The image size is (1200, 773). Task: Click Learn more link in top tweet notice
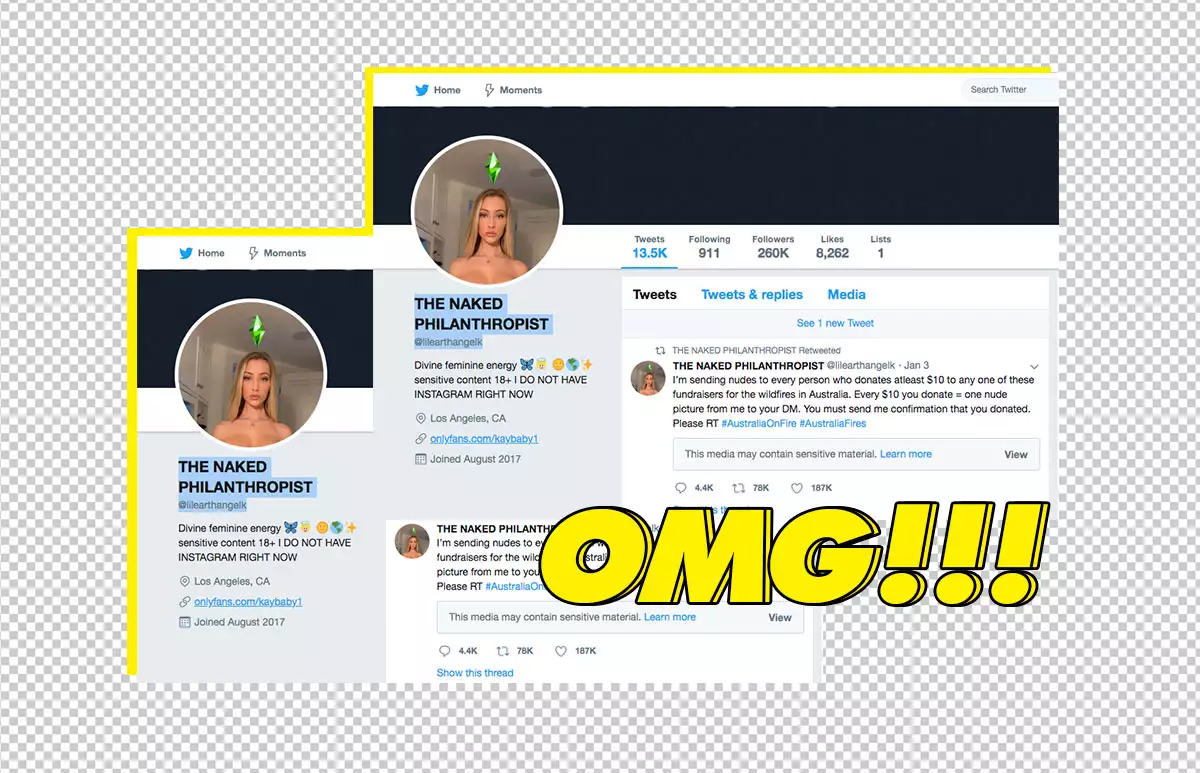906,454
